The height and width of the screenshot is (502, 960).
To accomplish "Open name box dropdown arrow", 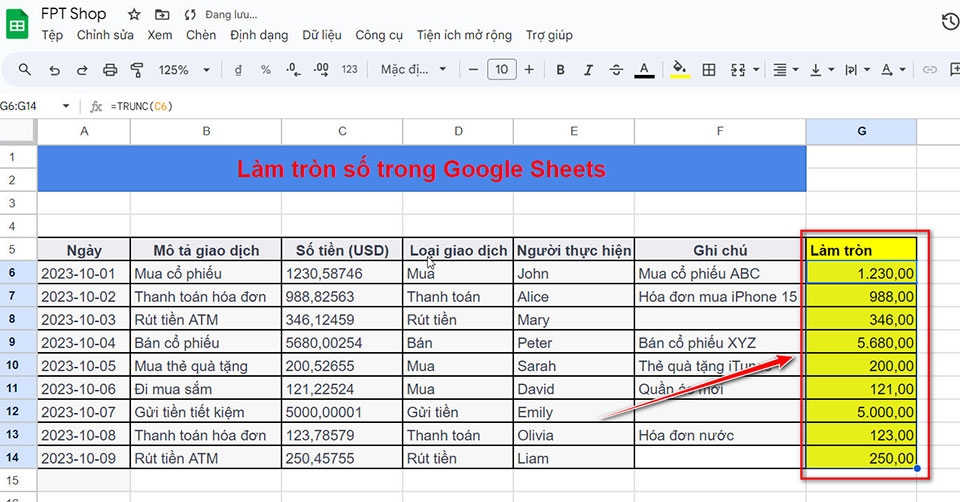I will [x=66, y=106].
